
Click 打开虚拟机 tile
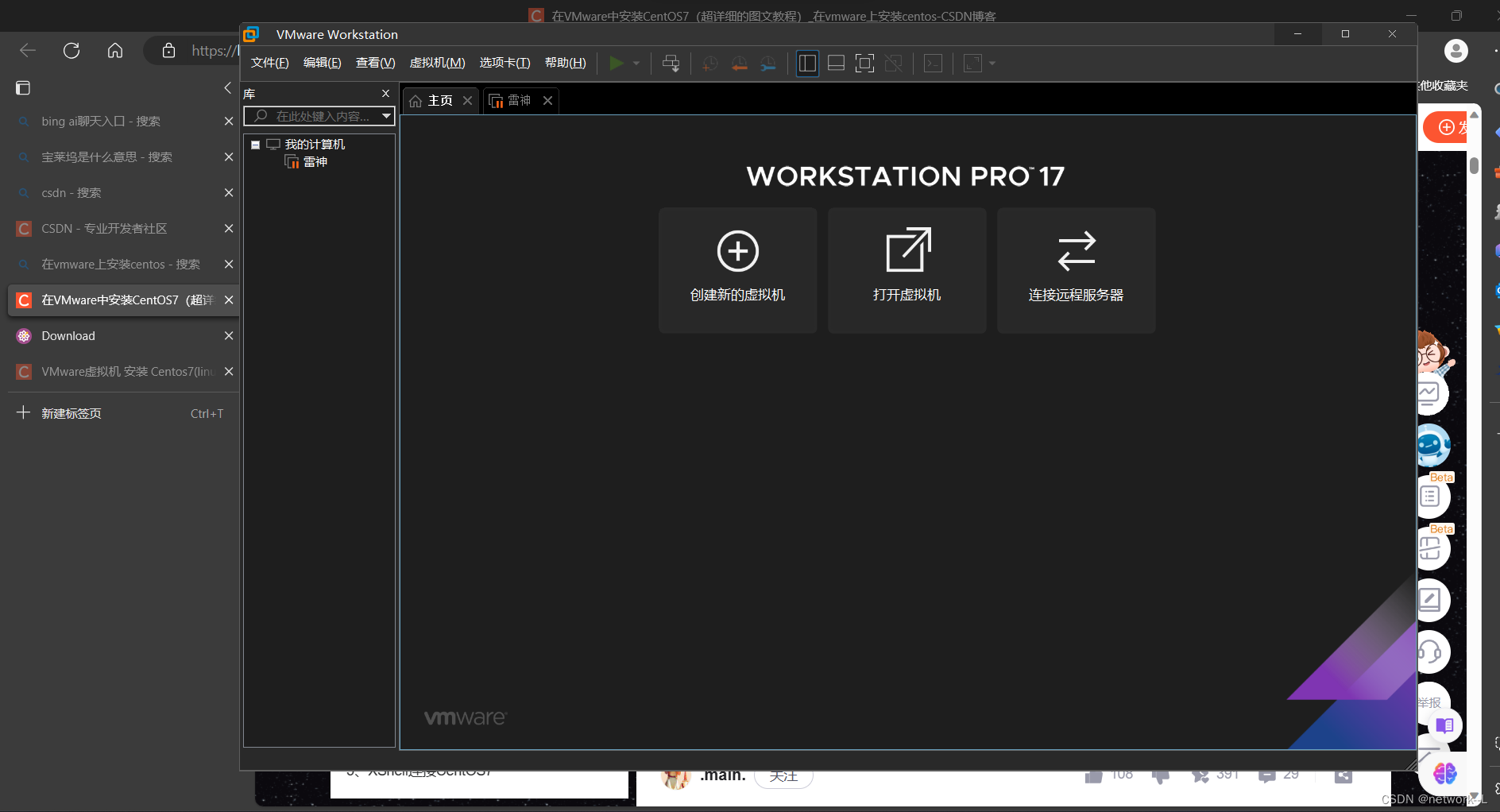tap(907, 270)
